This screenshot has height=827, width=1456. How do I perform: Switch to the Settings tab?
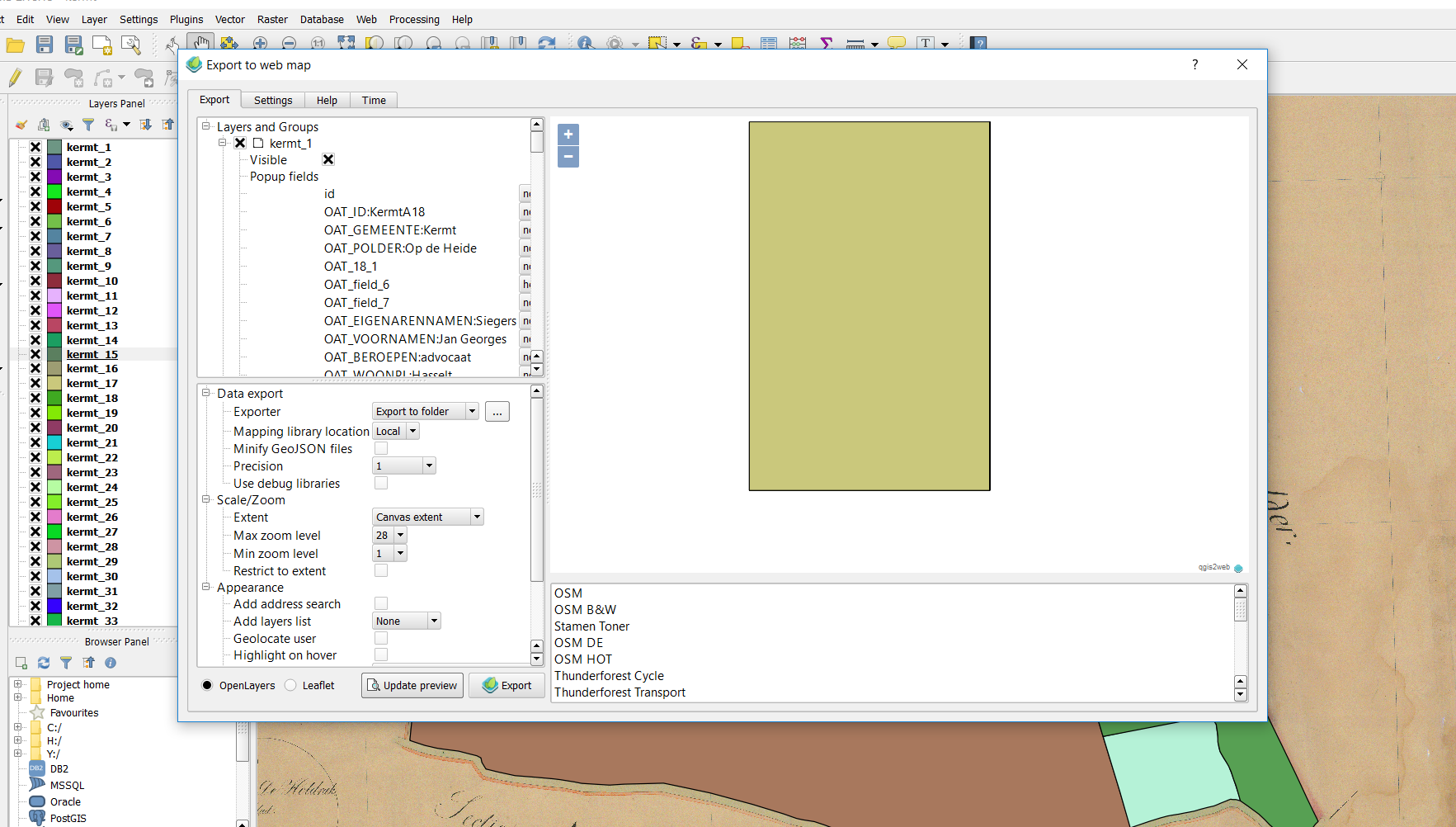pyautogui.click(x=272, y=100)
